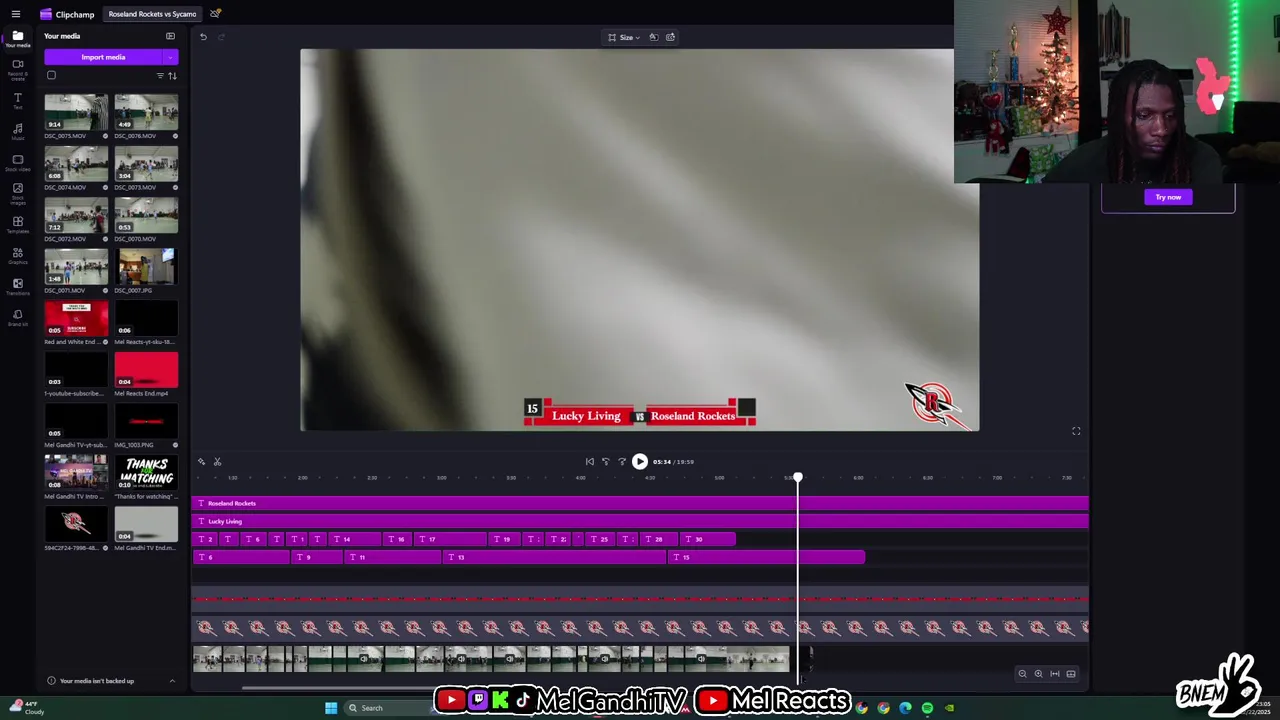Viewport: 1280px width, 720px height.
Task: Edit the project title Roseland Rockets vs Sycamo
Action: [152, 14]
